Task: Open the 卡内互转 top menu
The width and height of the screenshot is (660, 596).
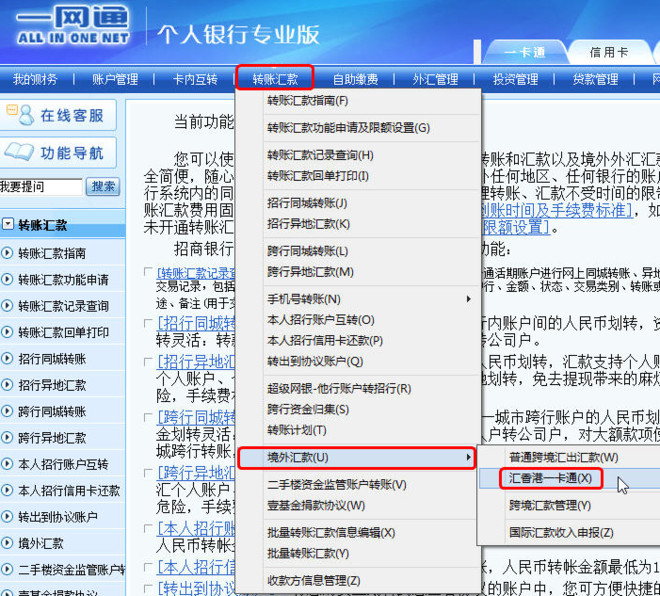Action: (195, 79)
